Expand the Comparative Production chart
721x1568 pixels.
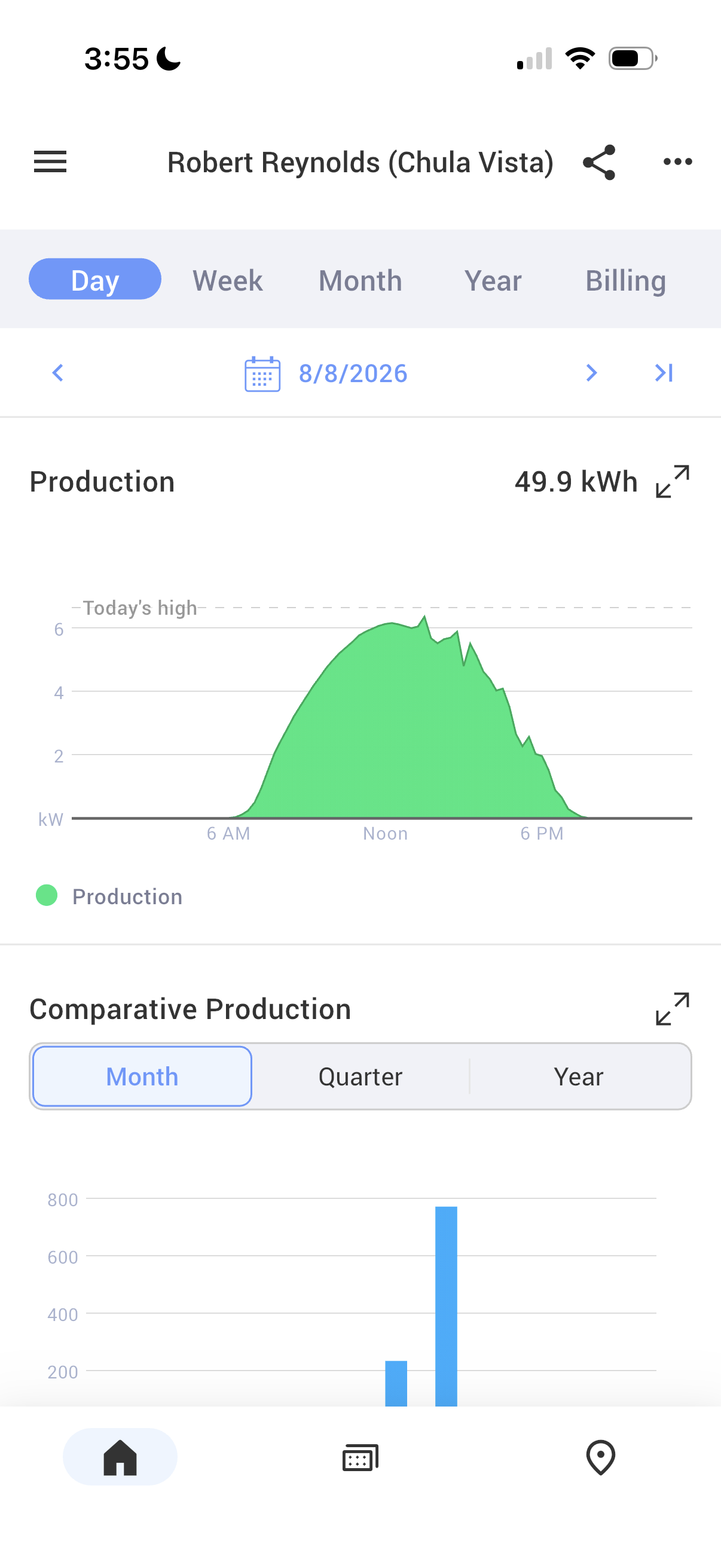pos(673,1009)
